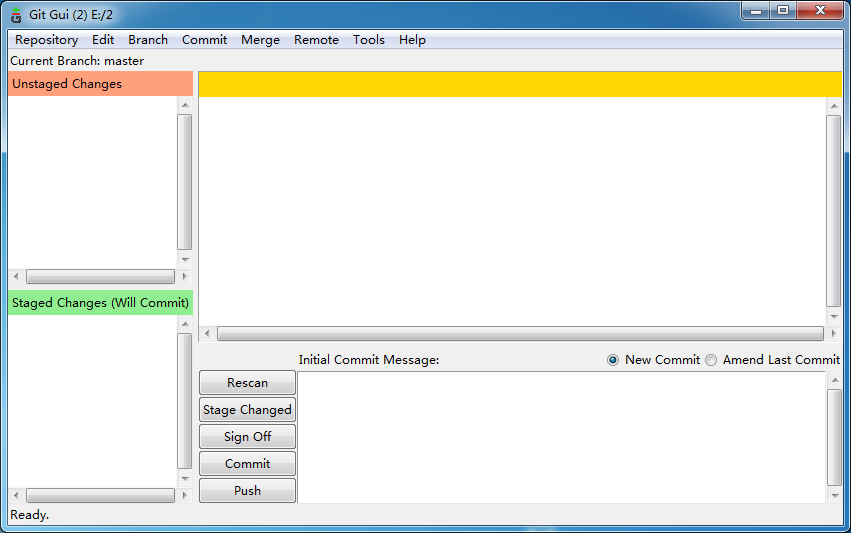Click the Rescan button
This screenshot has height=533, width=851.
point(247,383)
